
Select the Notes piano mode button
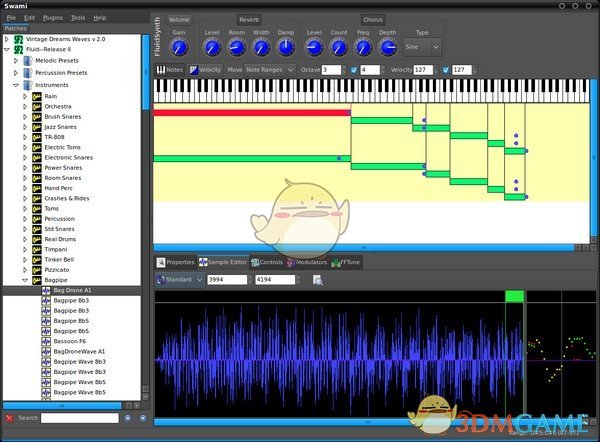[170, 70]
